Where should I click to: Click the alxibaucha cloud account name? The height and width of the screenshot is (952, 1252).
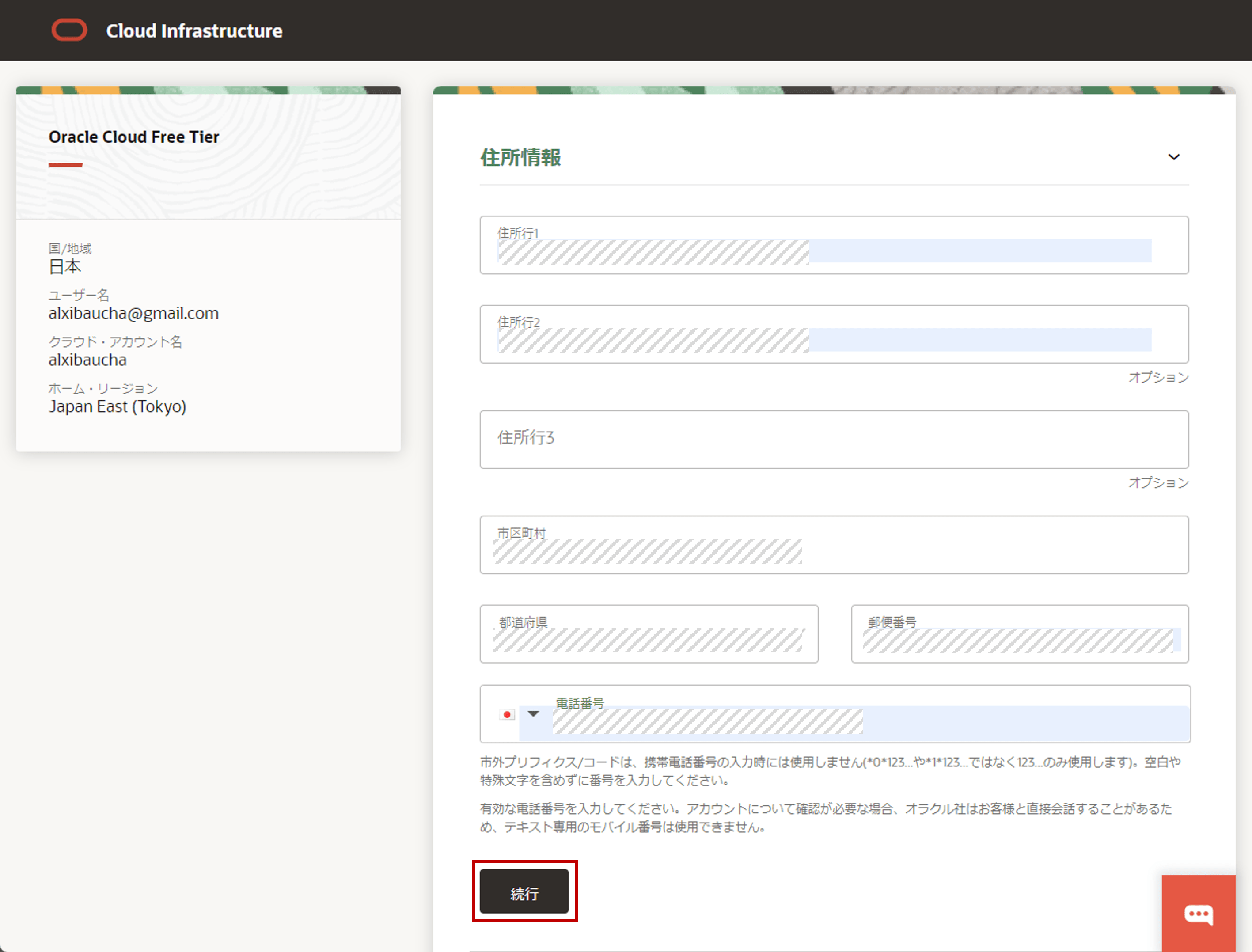pyautogui.click(x=87, y=360)
